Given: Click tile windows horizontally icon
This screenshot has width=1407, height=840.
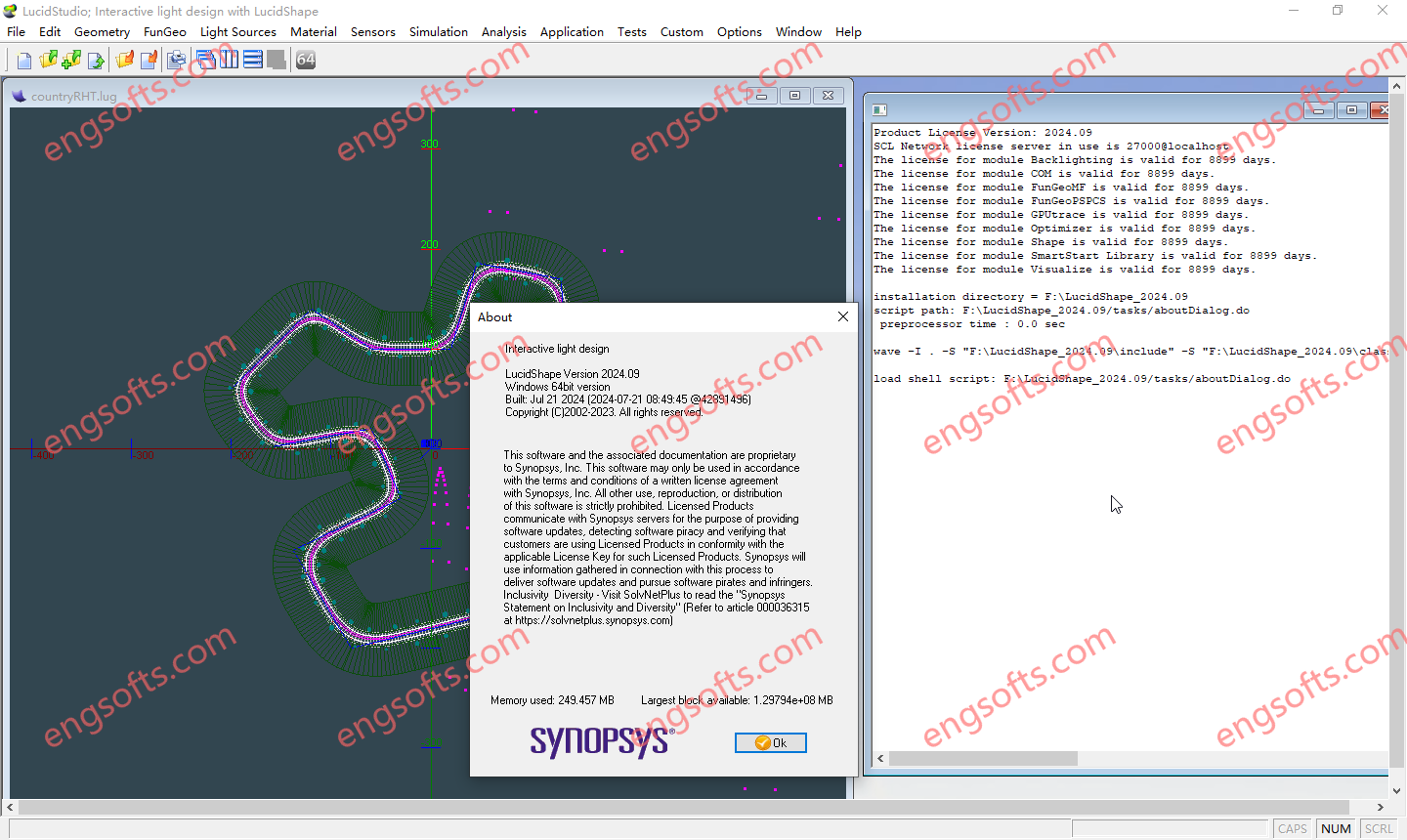Looking at the screenshot, I should click(x=253, y=61).
